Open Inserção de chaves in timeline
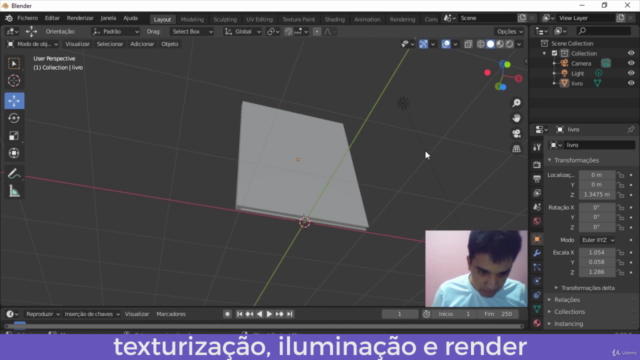 coord(92,314)
